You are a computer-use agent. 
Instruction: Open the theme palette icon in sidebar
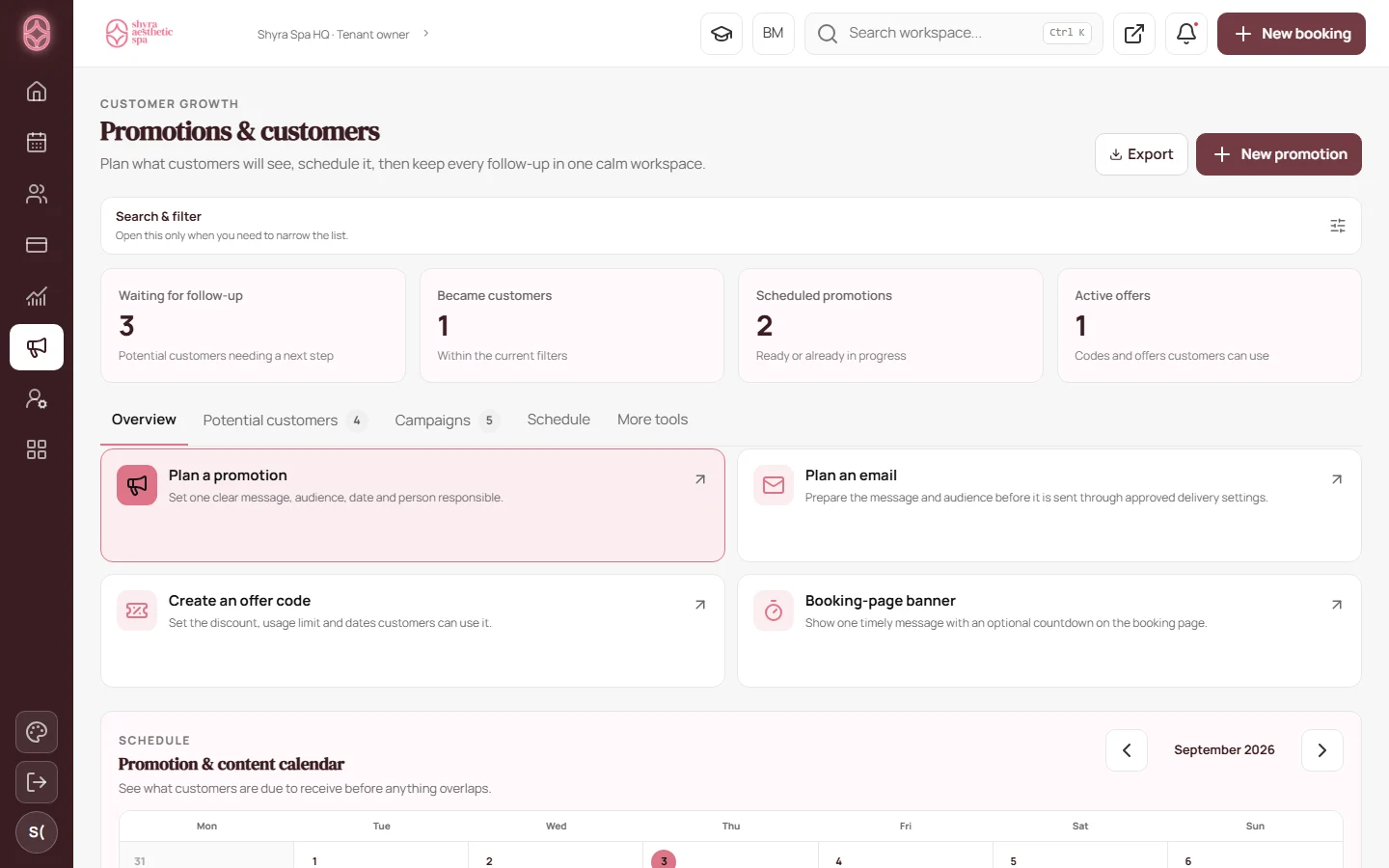tap(37, 732)
